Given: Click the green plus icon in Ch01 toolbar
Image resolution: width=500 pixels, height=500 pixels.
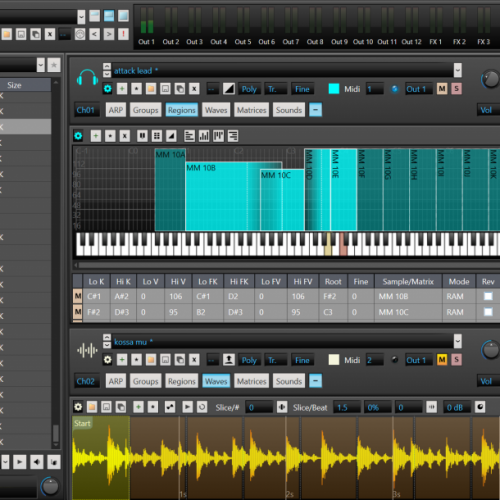Looking at the screenshot, I should click(x=122, y=89).
